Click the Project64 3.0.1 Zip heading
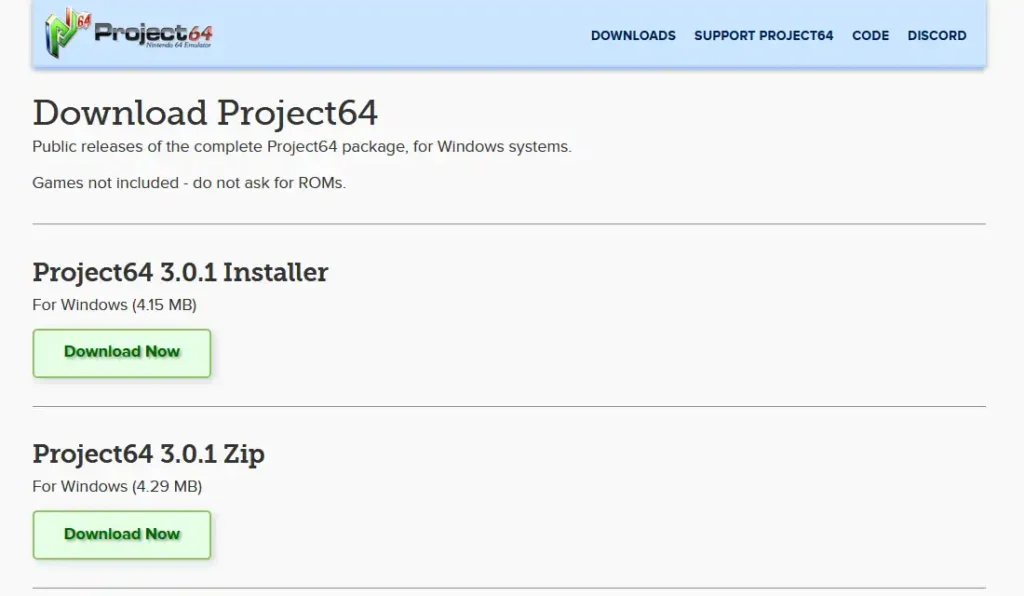The height and width of the screenshot is (596, 1024). tap(148, 454)
